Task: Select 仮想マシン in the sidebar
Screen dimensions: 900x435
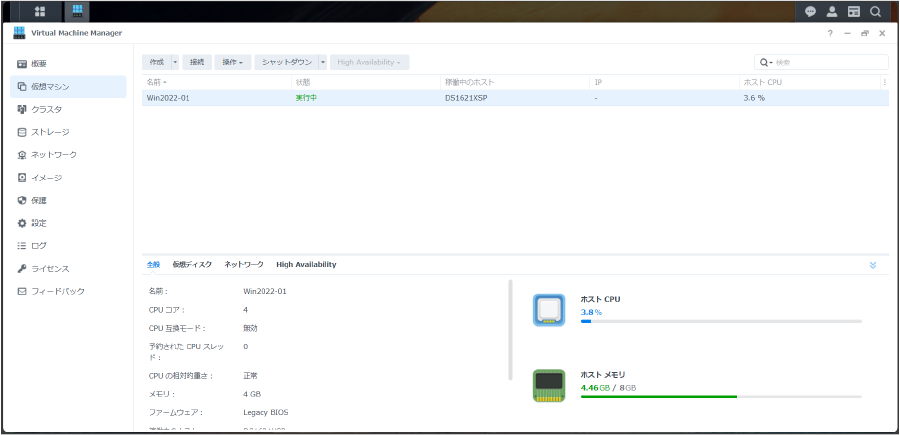Action: (68, 87)
